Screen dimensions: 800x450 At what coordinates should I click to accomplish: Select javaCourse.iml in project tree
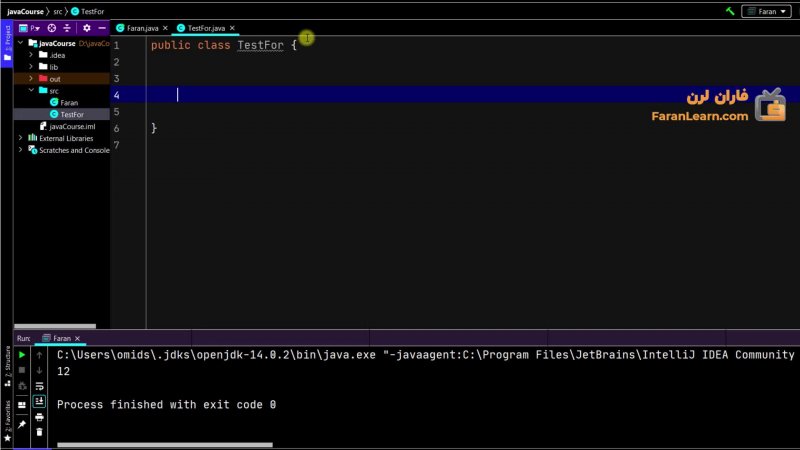coord(72,126)
